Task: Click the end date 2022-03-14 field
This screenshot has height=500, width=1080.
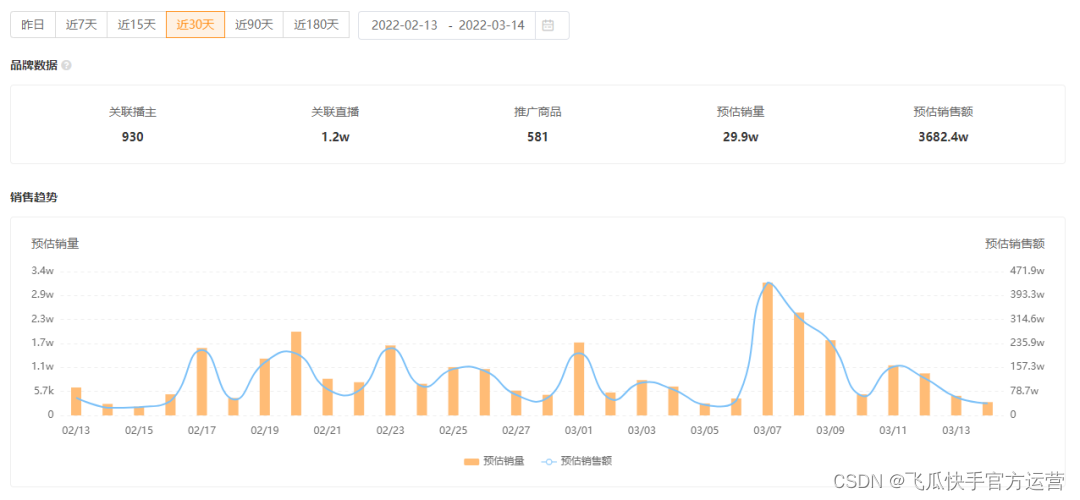Action: pos(491,25)
